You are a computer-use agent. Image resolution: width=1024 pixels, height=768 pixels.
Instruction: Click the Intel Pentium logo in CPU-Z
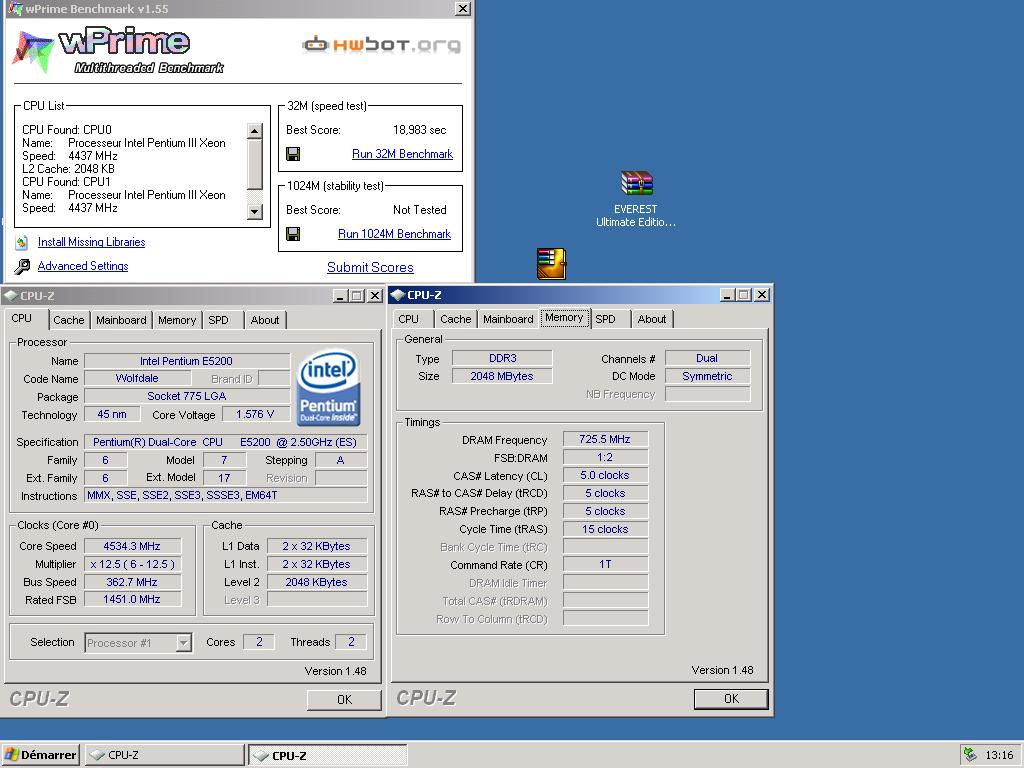point(328,389)
